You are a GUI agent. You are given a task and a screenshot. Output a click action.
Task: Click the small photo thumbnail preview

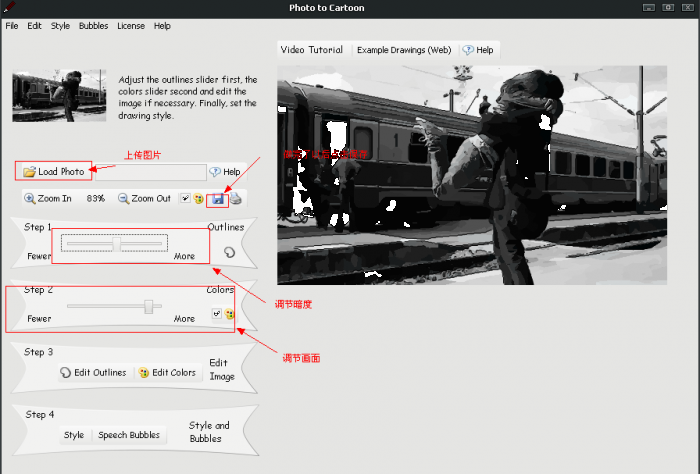click(x=59, y=95)
